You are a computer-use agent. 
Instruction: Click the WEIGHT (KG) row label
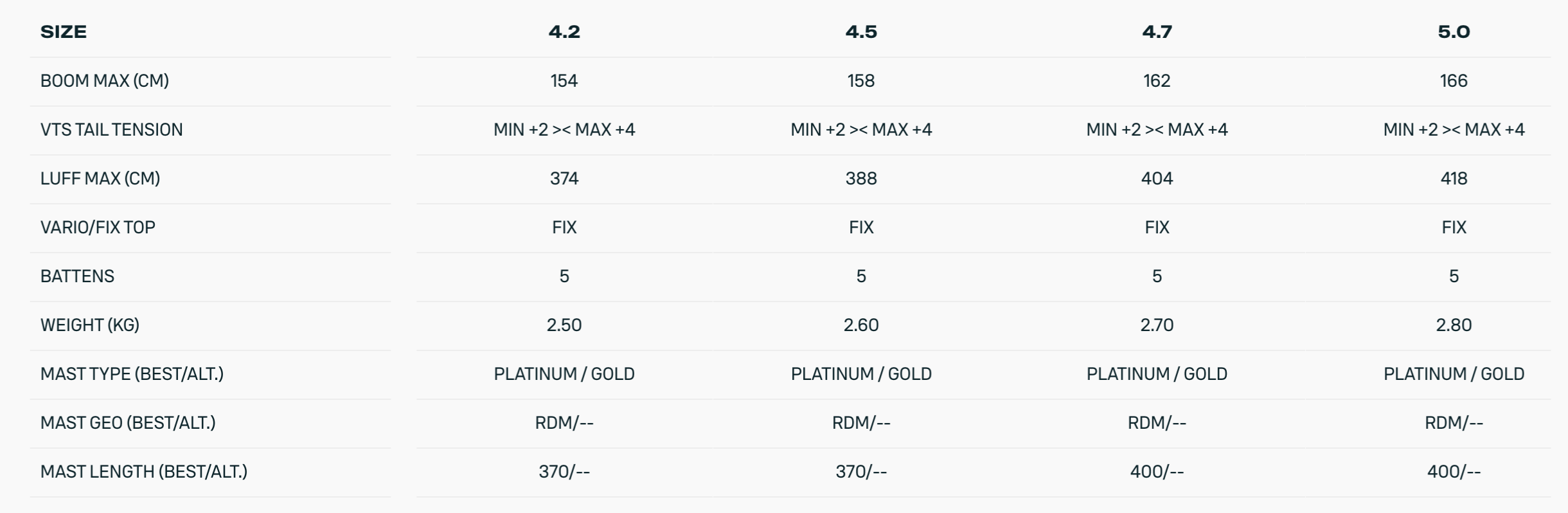pyautogui.click(x=90, y=325)
